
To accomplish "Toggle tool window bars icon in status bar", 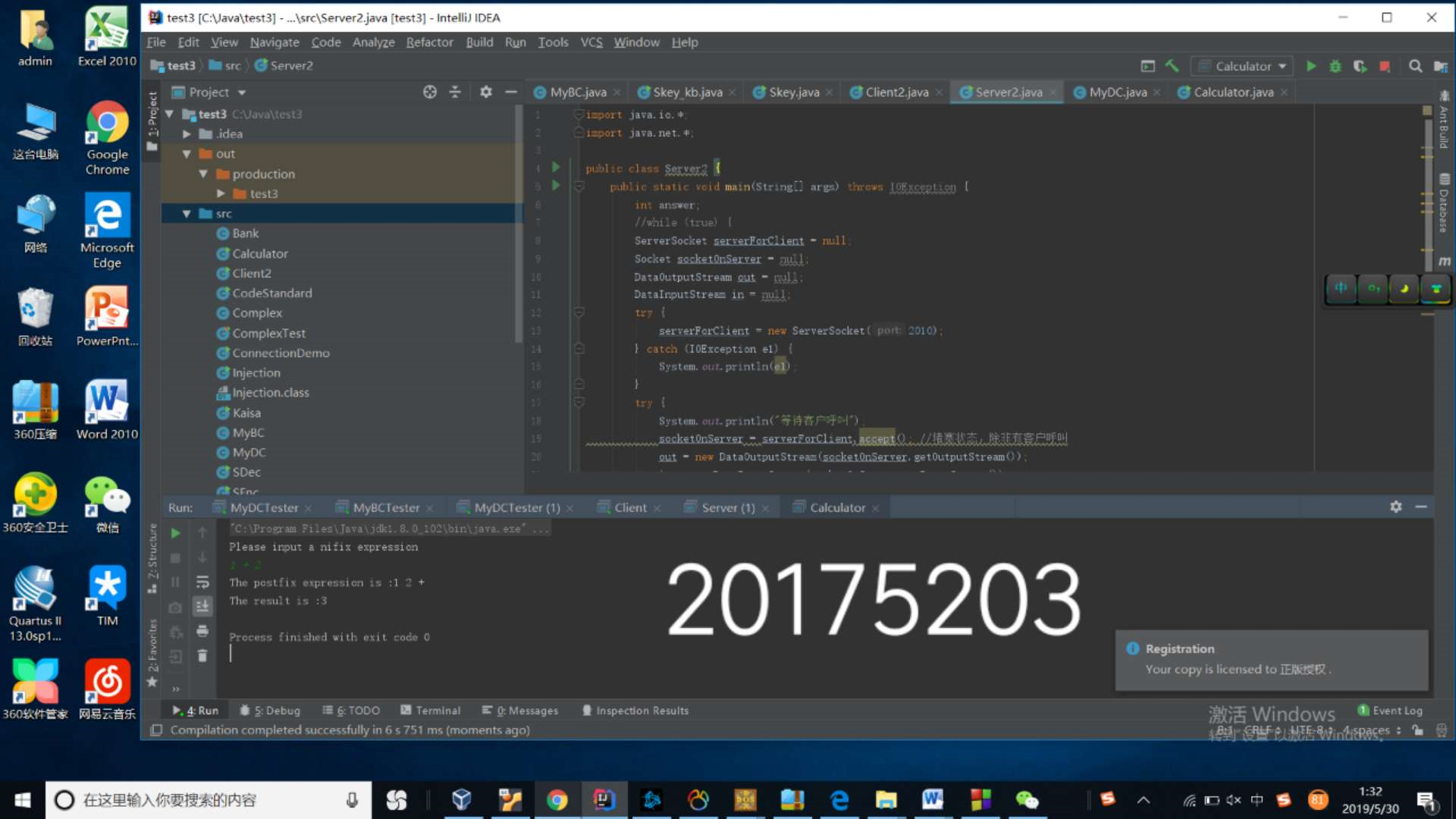I will [x=156, y=730].
